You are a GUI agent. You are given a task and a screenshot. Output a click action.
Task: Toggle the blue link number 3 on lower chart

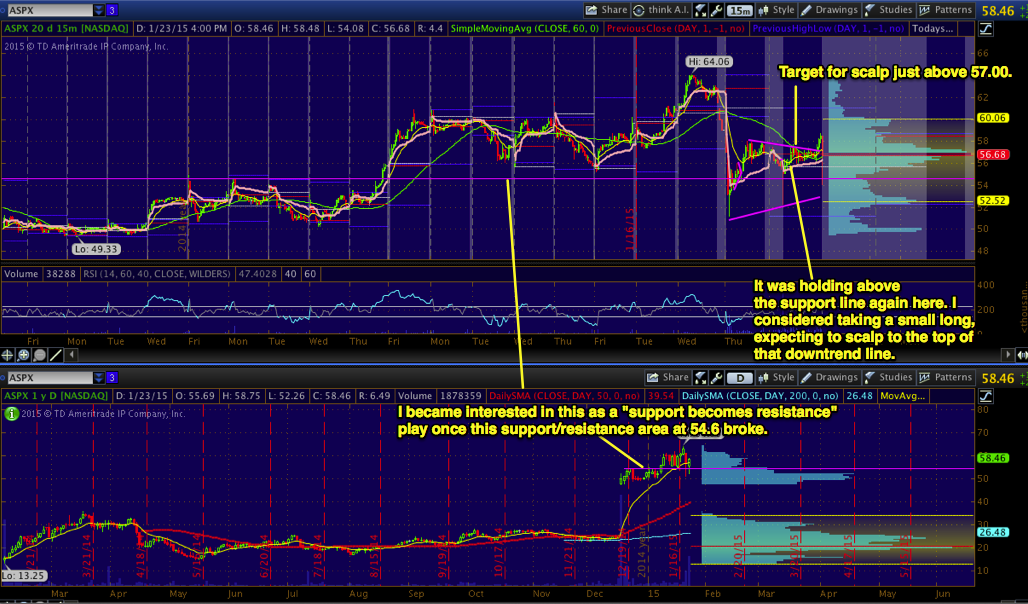pos(114,377)
